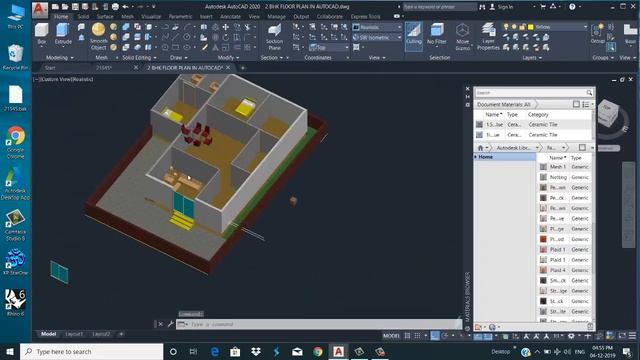Switch to the Visualize ribbon tab
The width and height of the screenshot is (640, 360).
click(x=151, y=17)
